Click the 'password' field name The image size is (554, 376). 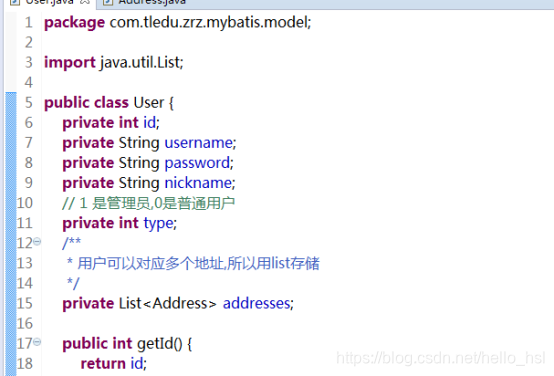click(198, 163)
